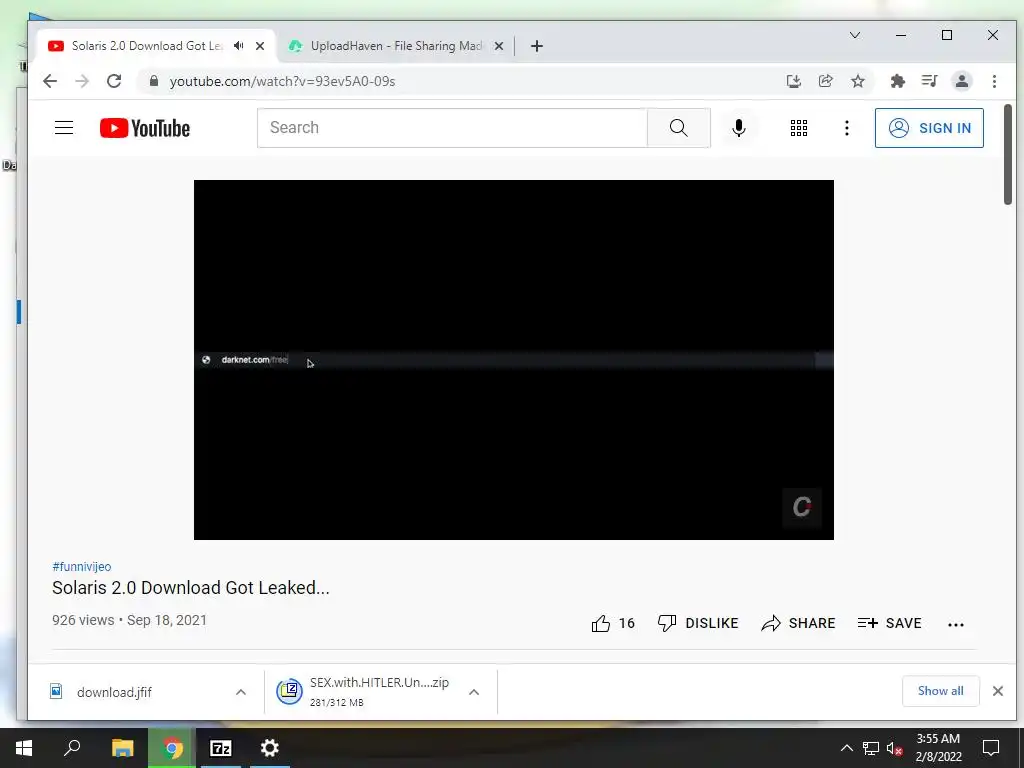
Task: Click the 926 views Sep 18, 2021 text
Action: [x=129, y=620]
